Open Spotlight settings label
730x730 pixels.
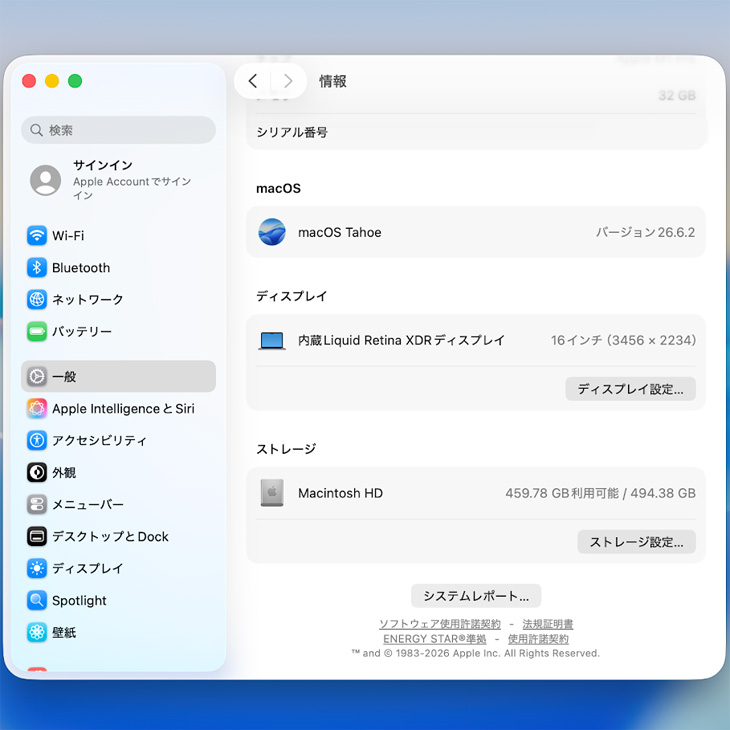point(79,601)
